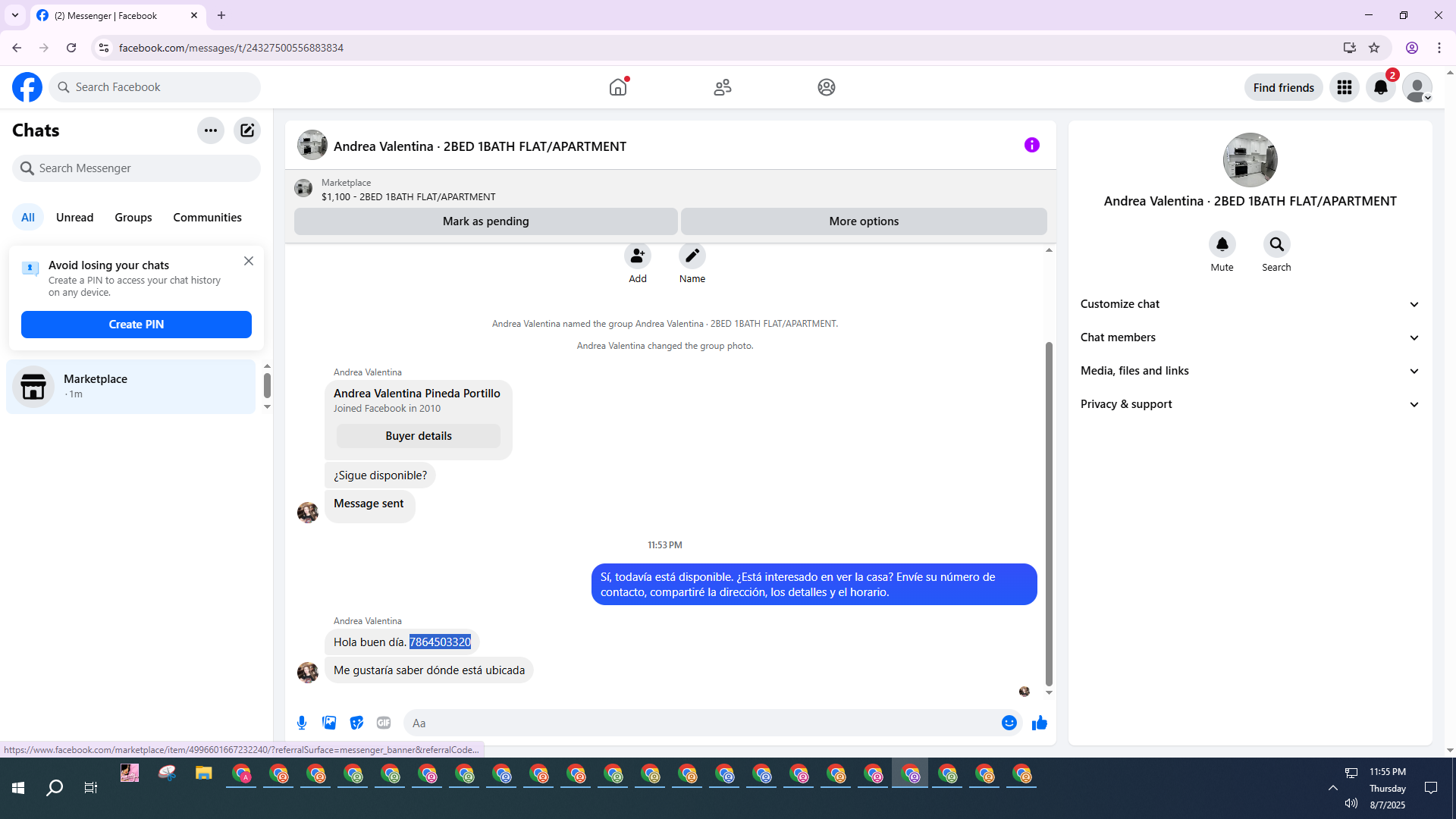Open the Facebook menu grid icon
Screen dimensions: 1456x819
click(x=1344, y=87)
